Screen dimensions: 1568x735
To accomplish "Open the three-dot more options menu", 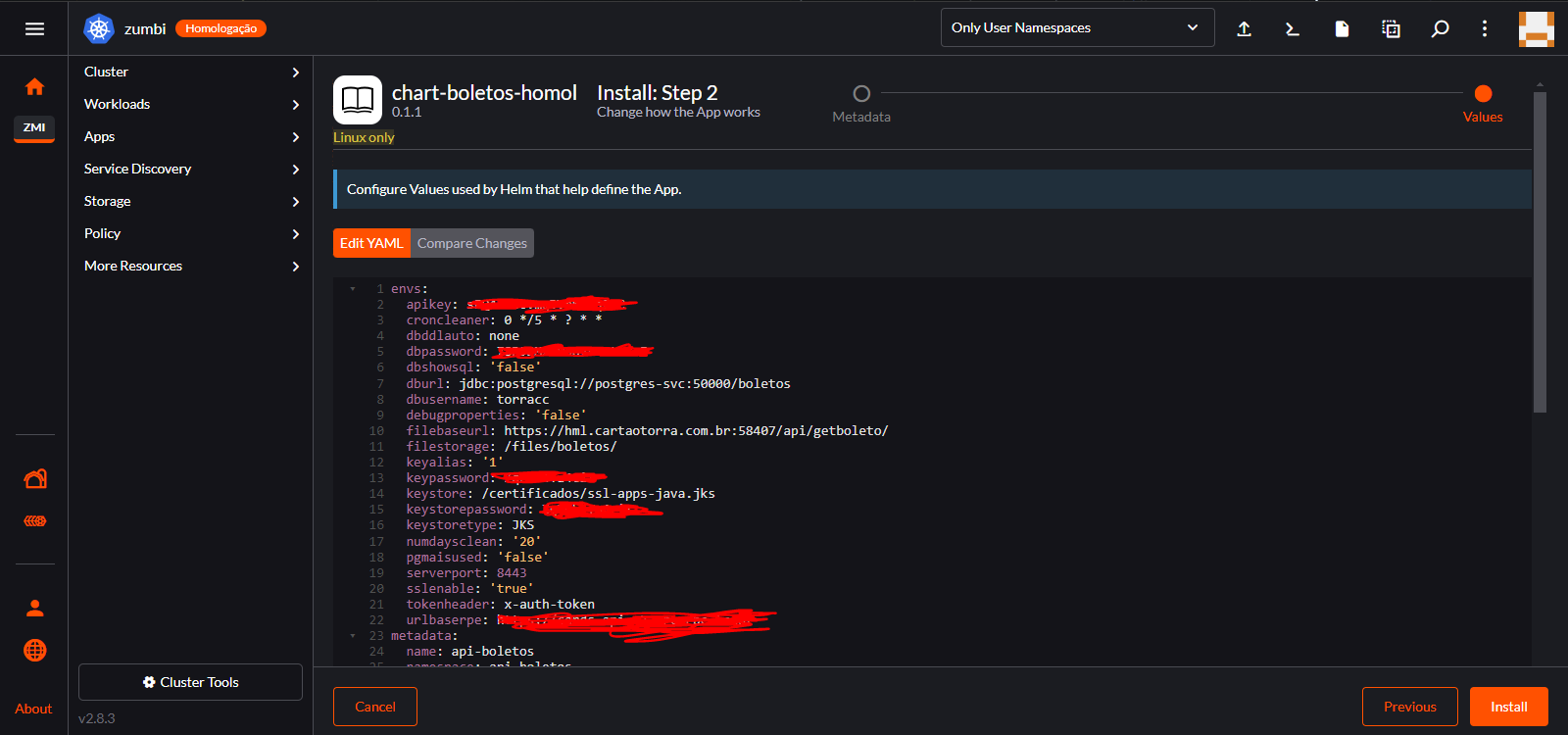I will pos(1485,28).
